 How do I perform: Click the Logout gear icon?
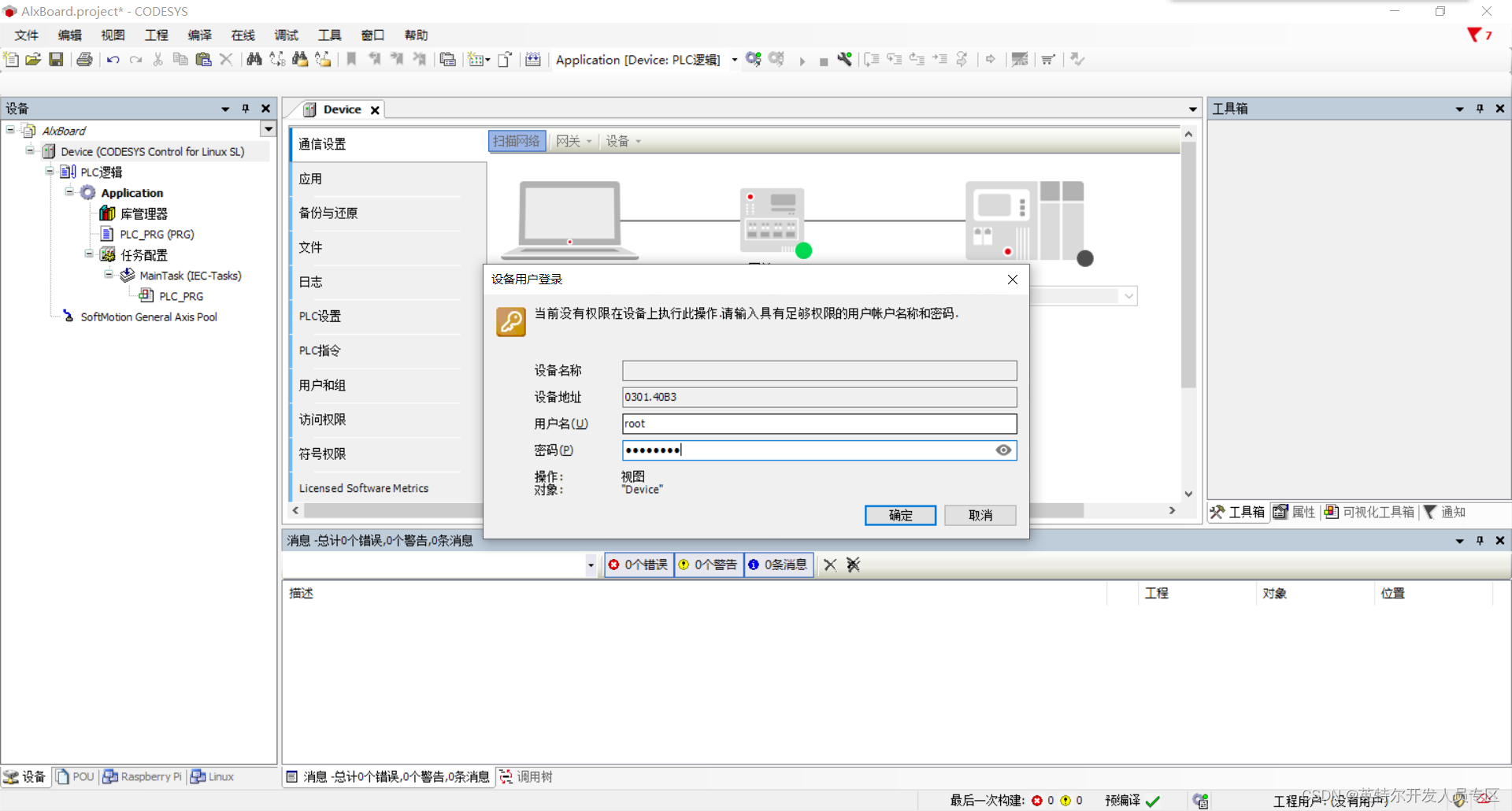click(776, 59)
